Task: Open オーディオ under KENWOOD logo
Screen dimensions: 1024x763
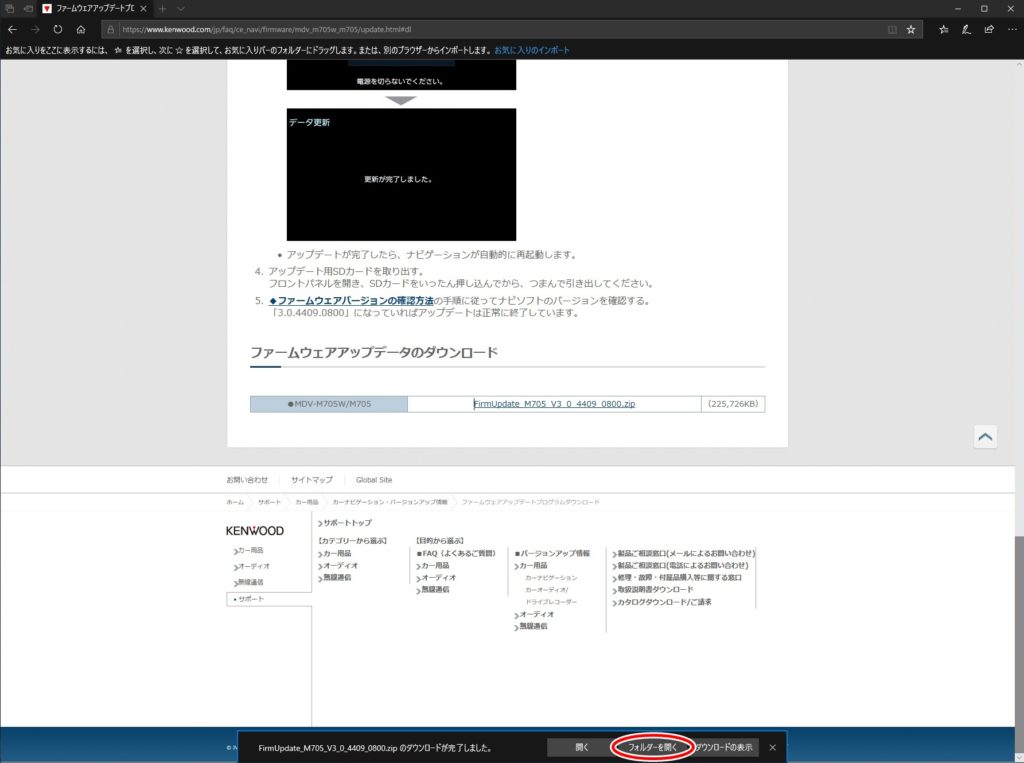Action: 252,566
